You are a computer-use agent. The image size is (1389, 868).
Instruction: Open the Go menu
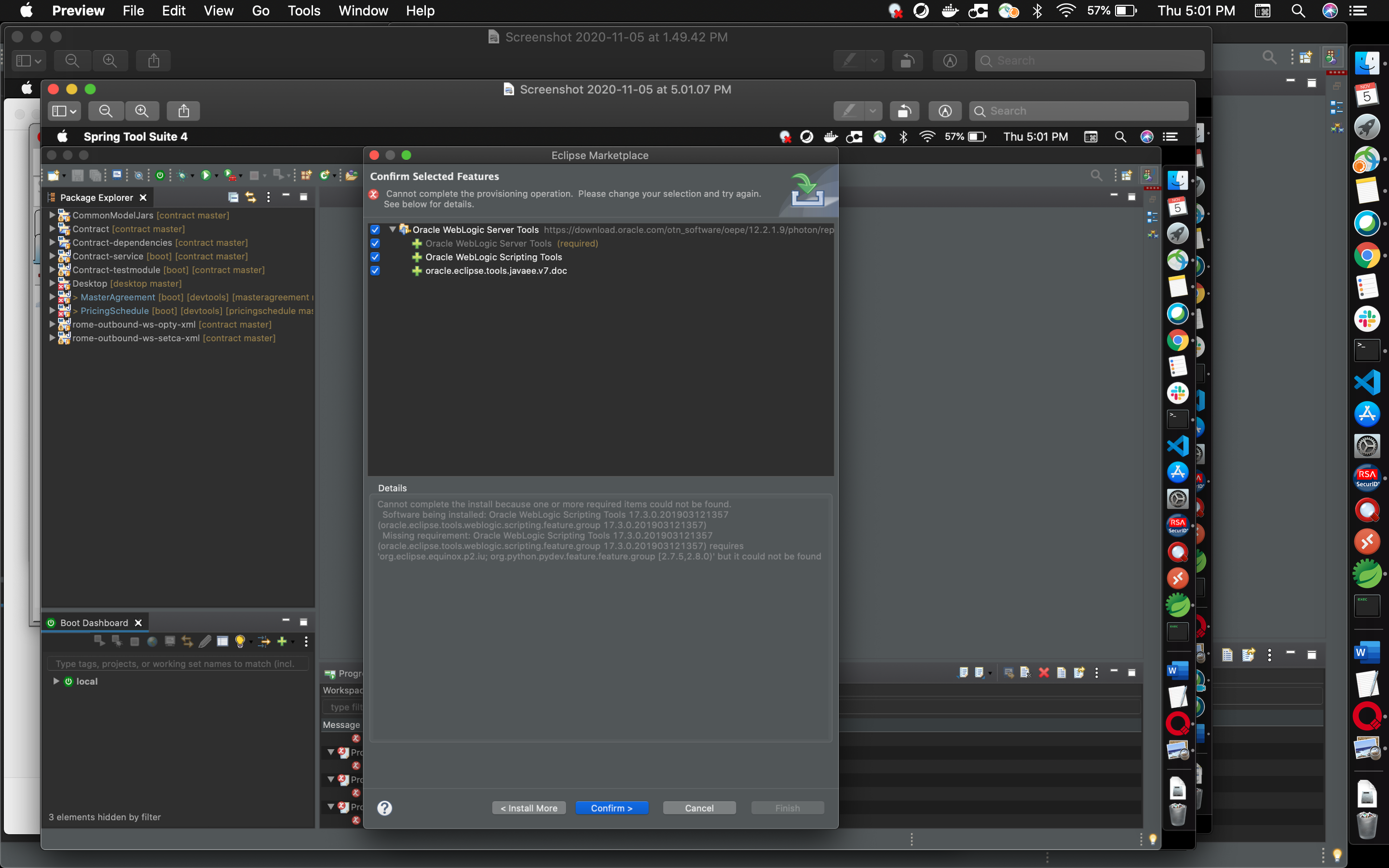(260, 11)
